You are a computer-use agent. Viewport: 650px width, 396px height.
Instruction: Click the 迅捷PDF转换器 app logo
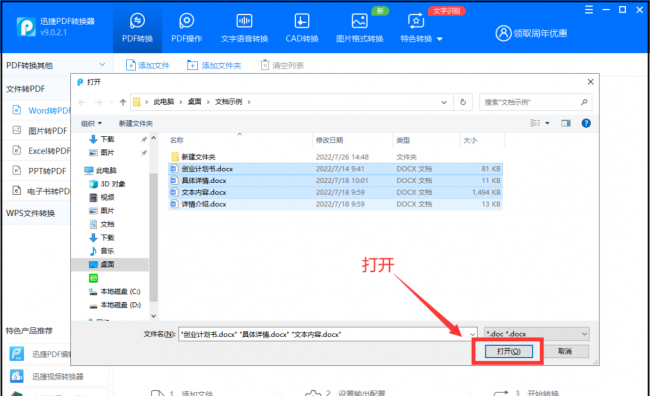point(26,27)
